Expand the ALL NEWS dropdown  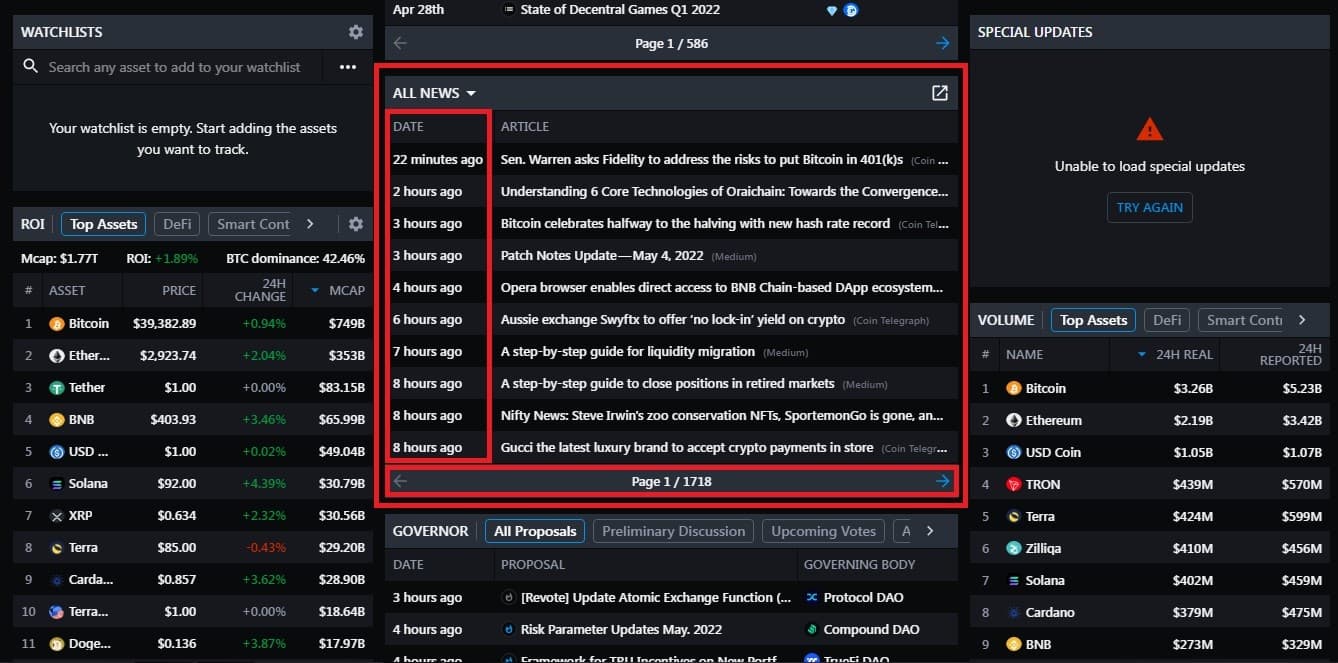434,93
